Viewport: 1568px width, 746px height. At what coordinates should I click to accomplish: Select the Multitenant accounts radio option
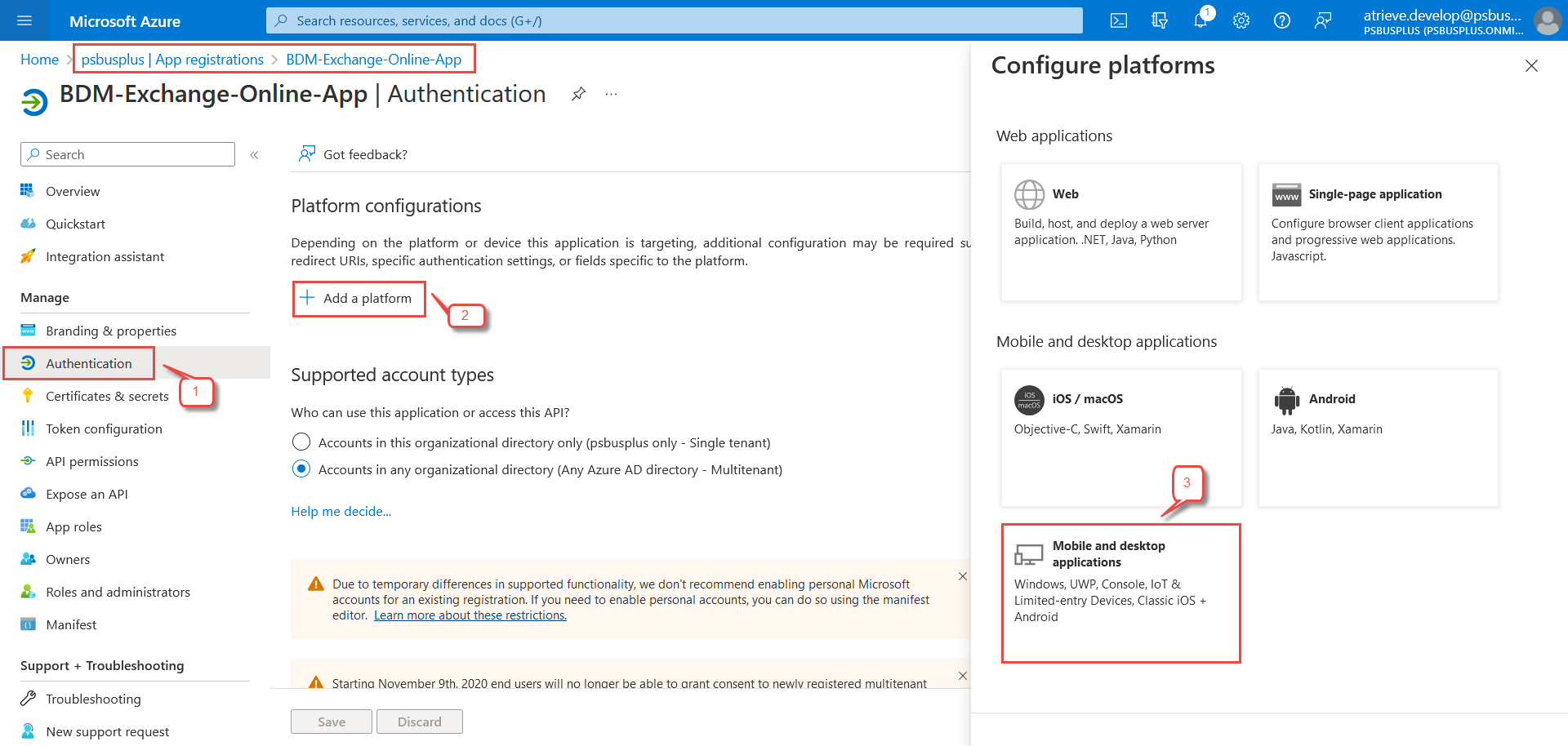301,469
